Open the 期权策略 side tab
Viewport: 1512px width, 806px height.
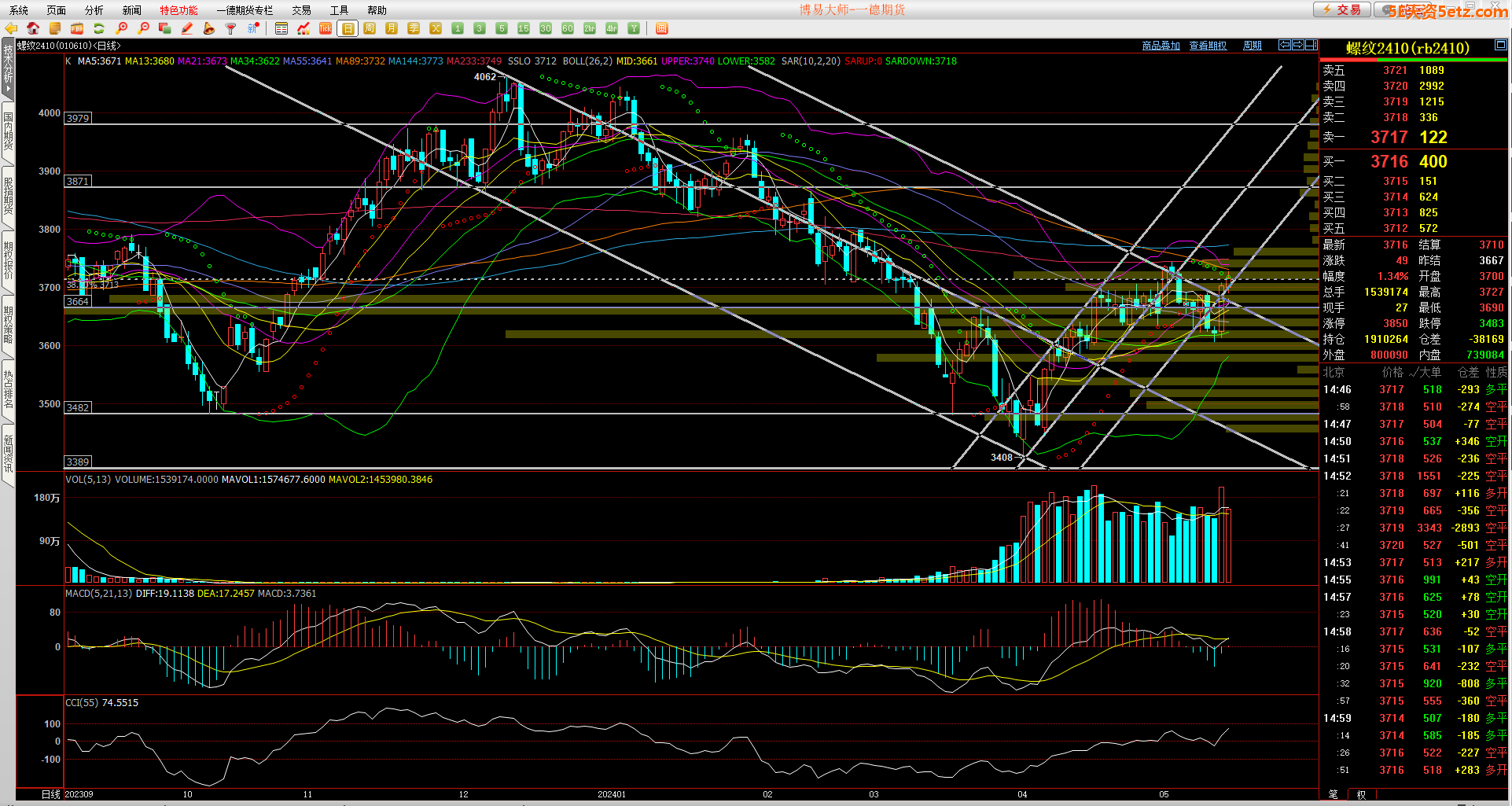pos(8,325)
